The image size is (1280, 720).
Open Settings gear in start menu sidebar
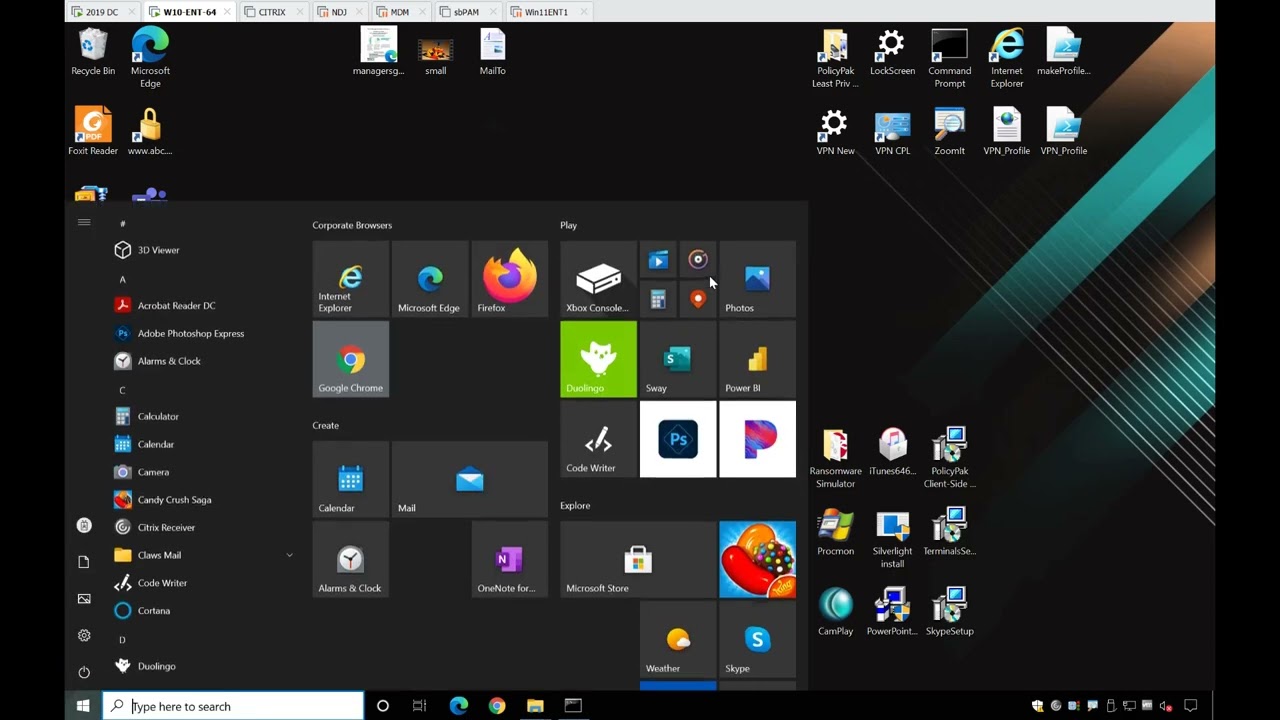84,635
